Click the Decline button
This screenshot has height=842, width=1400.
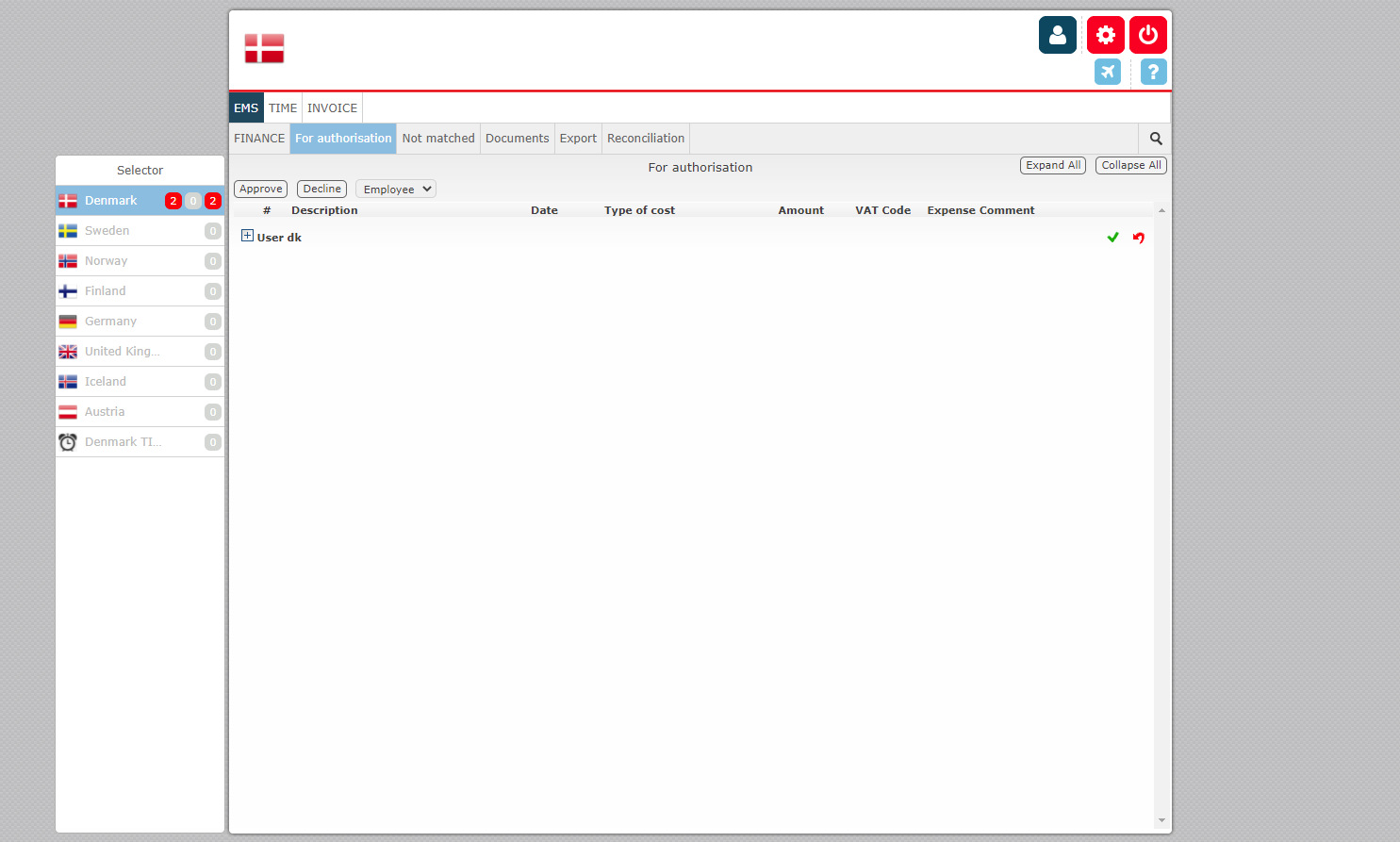click(x=321, y=190)
